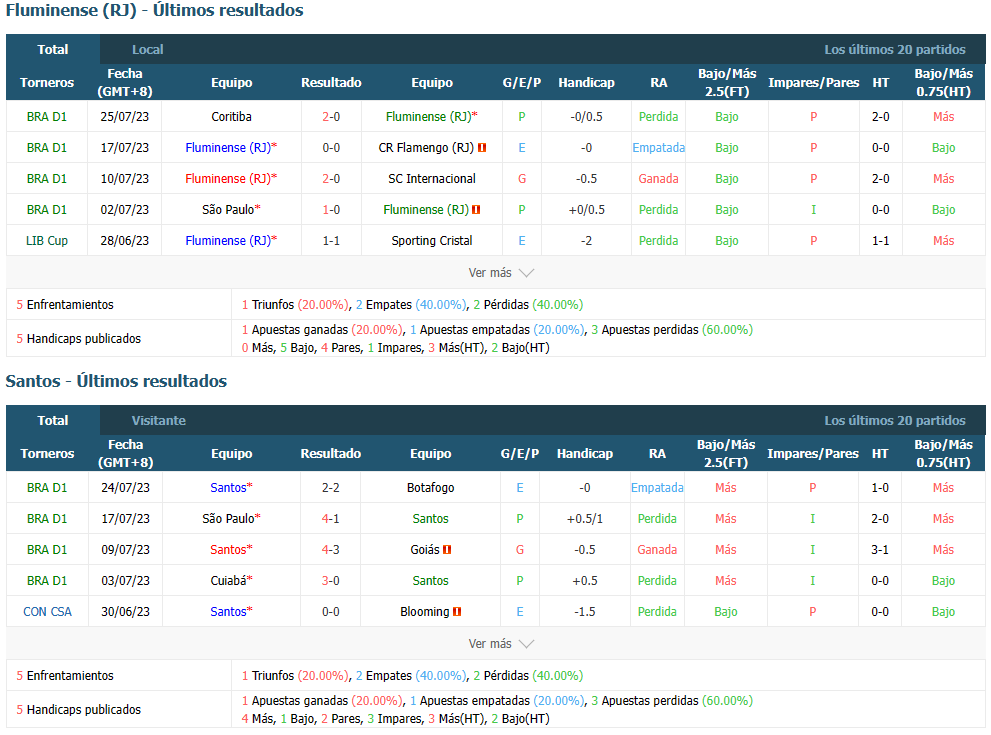The image size is (991, 735).
Task: Click the Ganada result in the SC Internacional row
Action: click(x=659, y=178)
